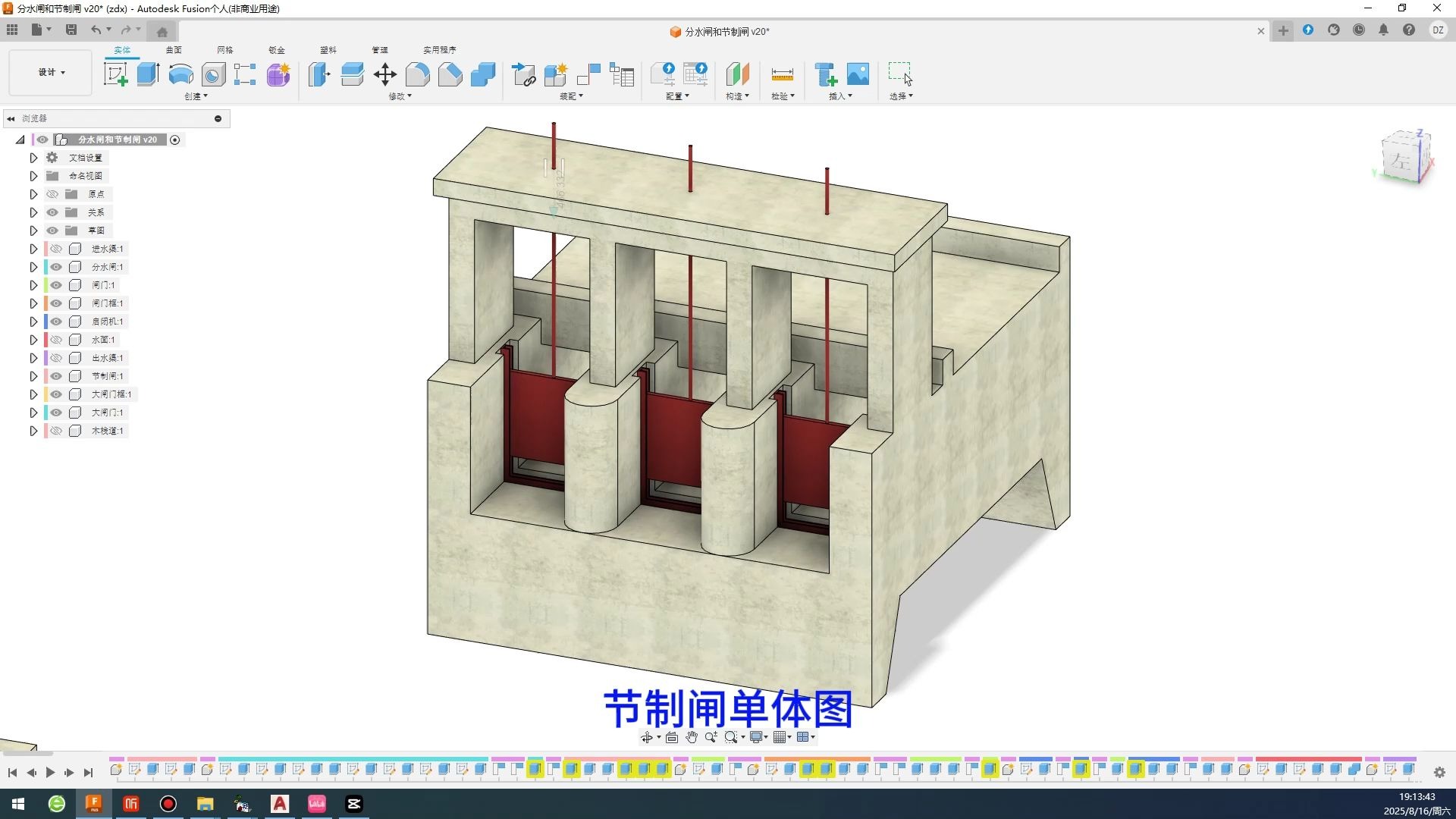1456x819 pixels.
Task: Show the 水面:1 component
Action: [56, 340]
